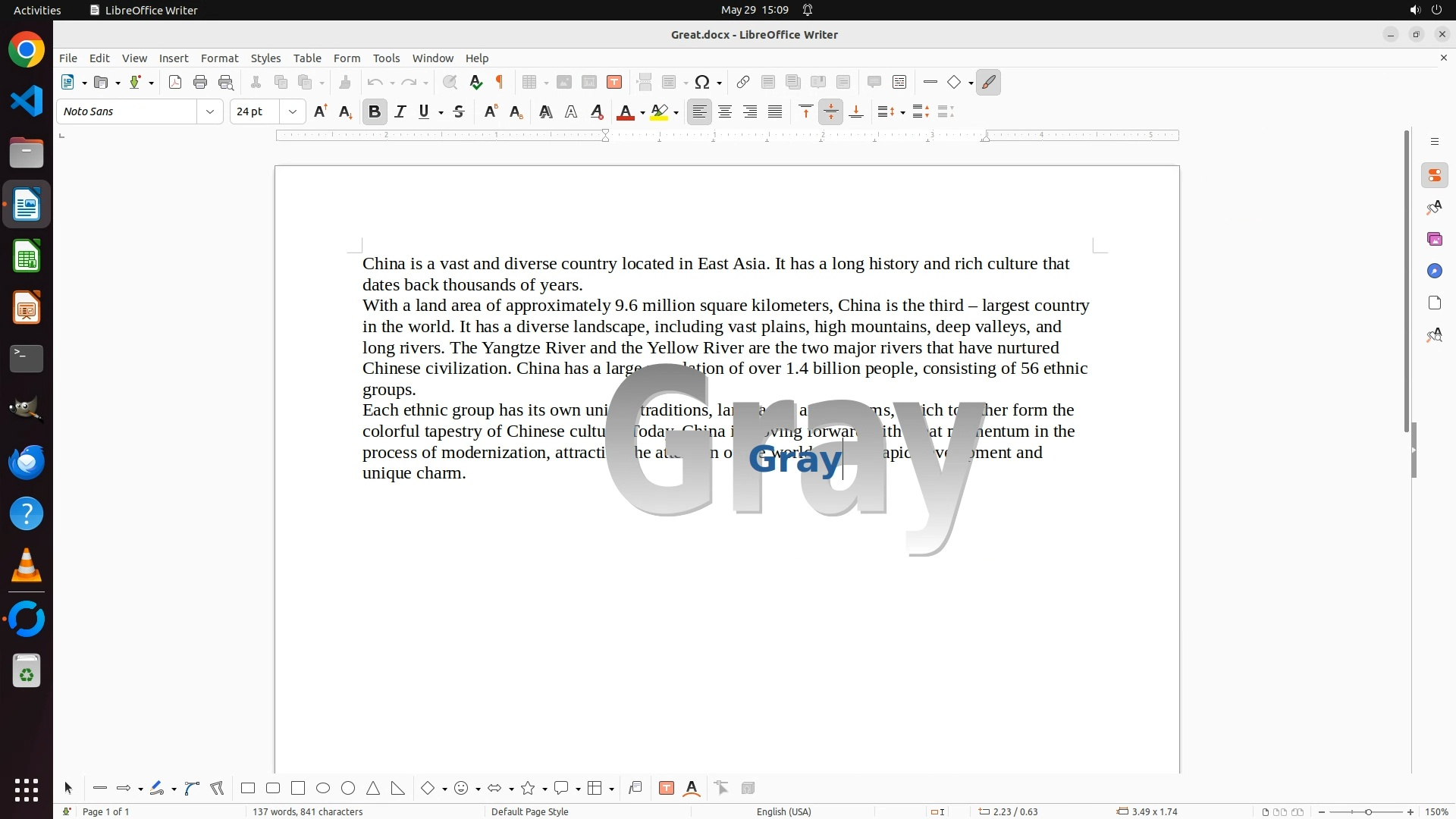Open the sidebar Navigator panel
This screenshot has height=819, width=1456.
tap(1435, 271)
